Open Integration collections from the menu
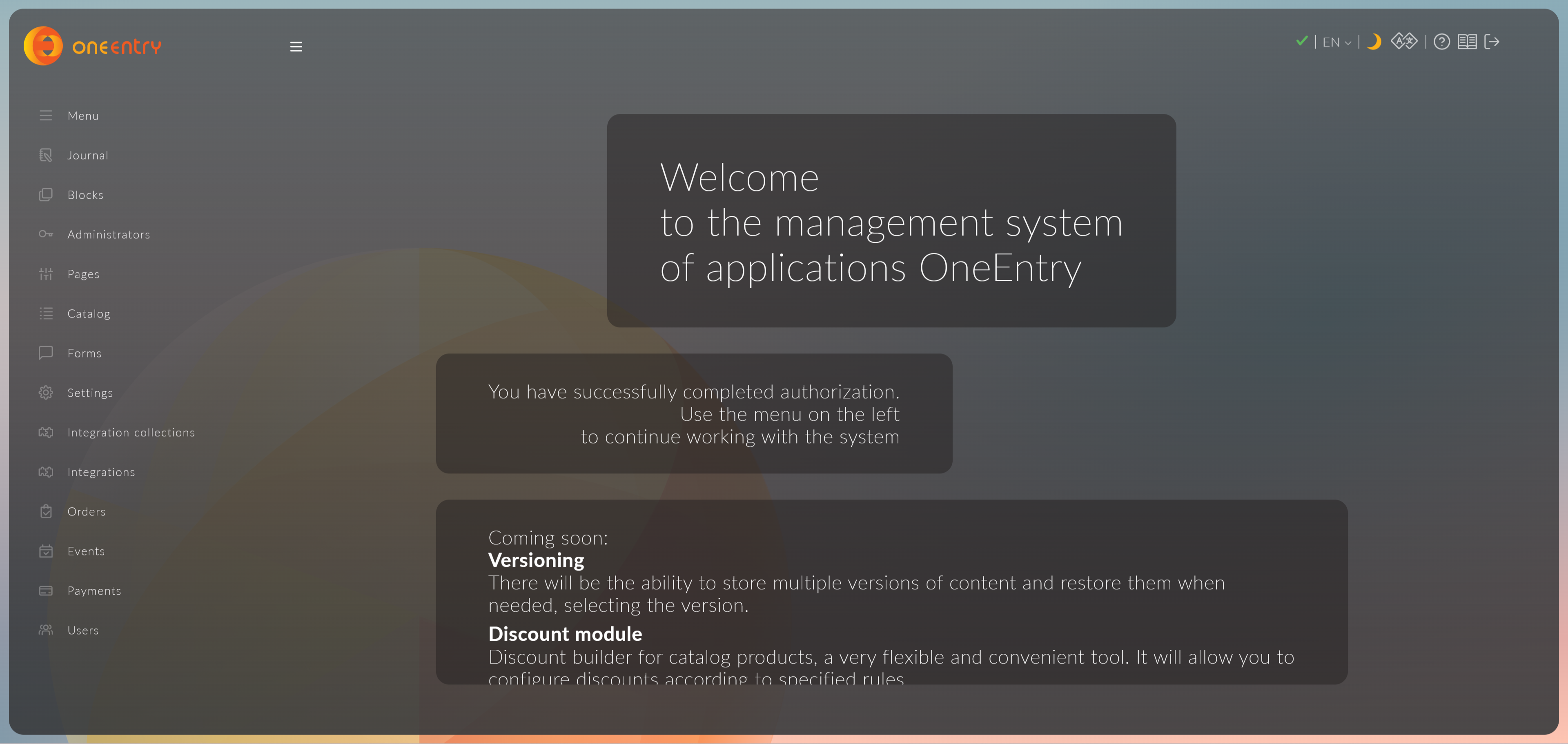This screenshot has height=744, width=1568. 131,432
